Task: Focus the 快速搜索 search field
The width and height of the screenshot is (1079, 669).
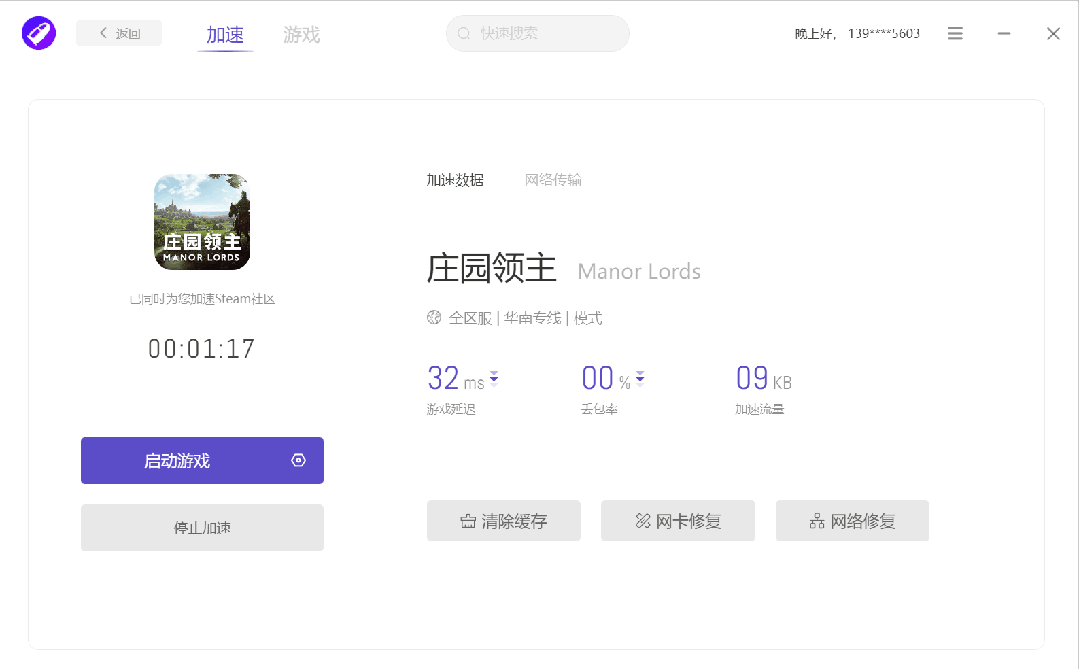Action: 545,34
